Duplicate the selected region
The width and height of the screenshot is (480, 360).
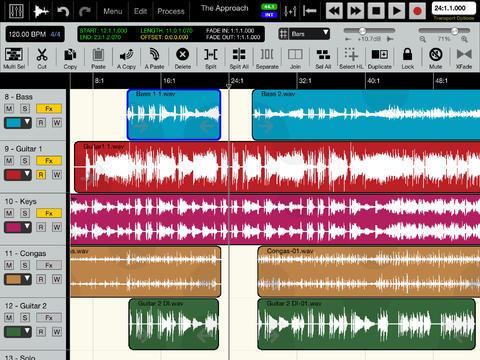point(380,58)
